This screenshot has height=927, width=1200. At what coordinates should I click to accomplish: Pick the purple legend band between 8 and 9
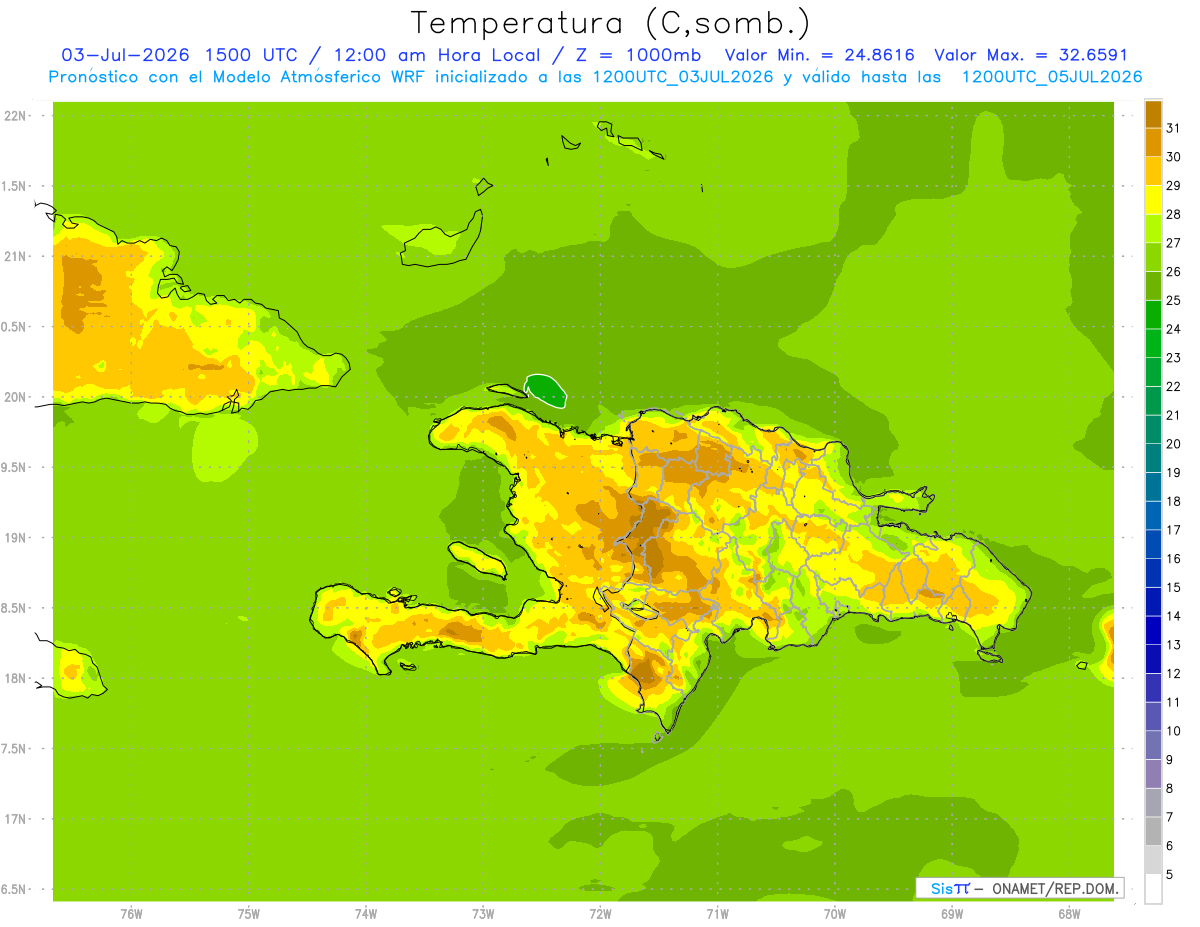click(x=1153, y=774)
